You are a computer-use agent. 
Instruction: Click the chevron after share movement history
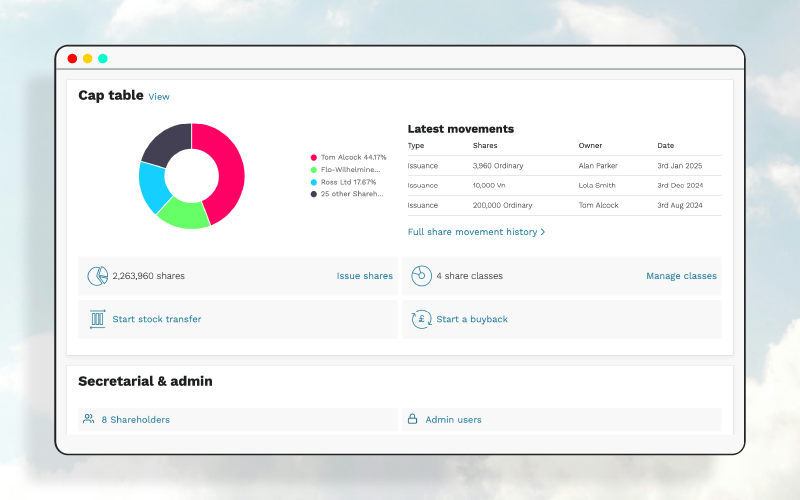click(x=543, y=232)
